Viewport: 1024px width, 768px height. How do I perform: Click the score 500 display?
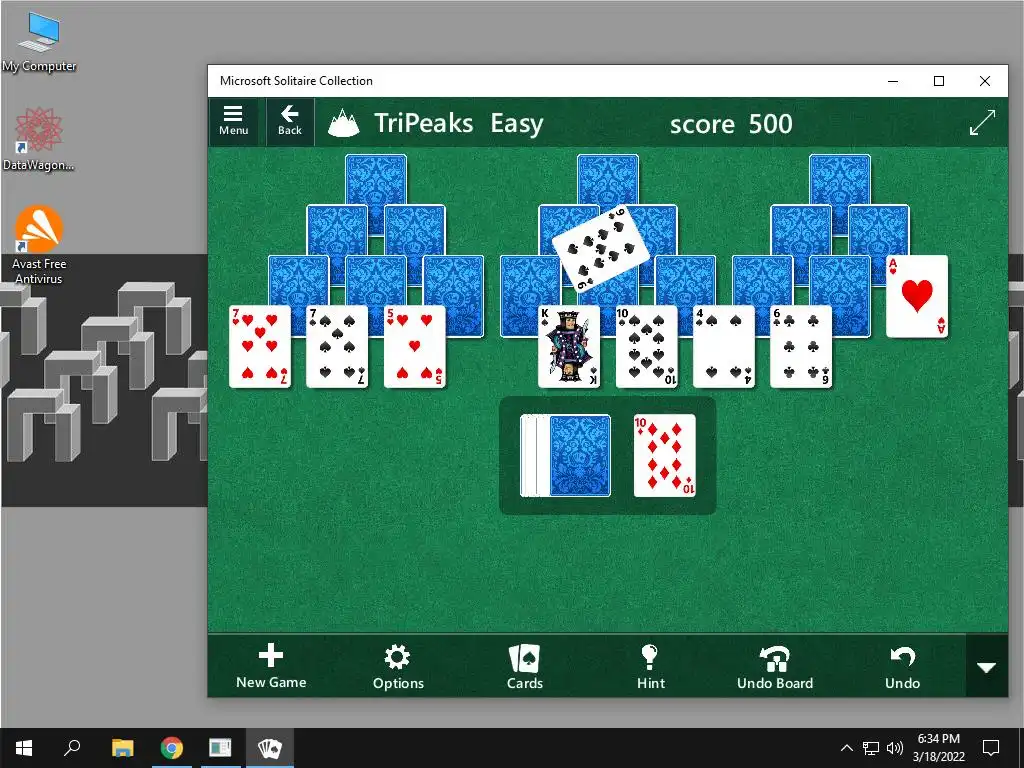(x=731, y=123)
